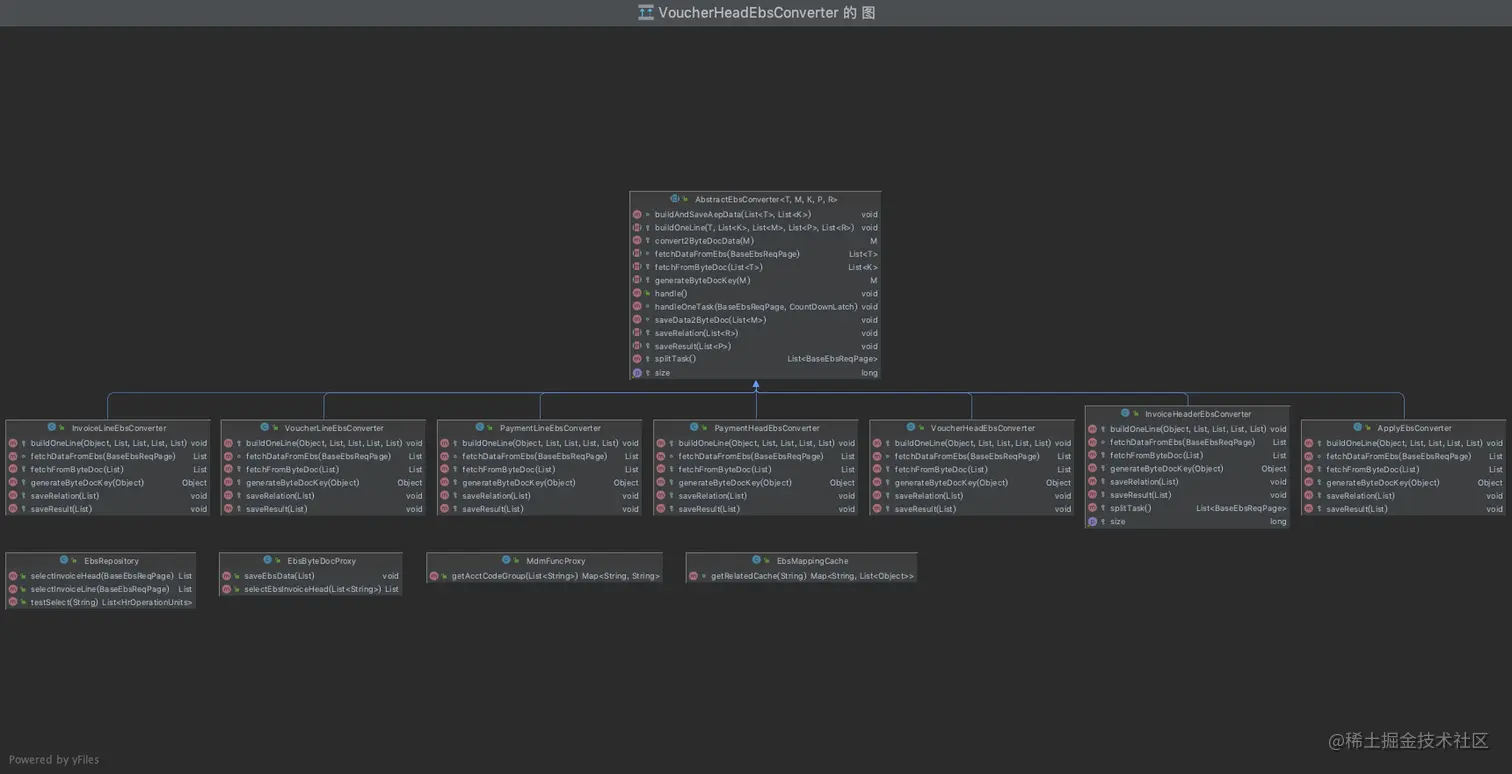The width and height of the screenshot is (1512, 774).
Task: Click the class icon of PaymentHeadEbsConverter node
Action: pos(694,427)
